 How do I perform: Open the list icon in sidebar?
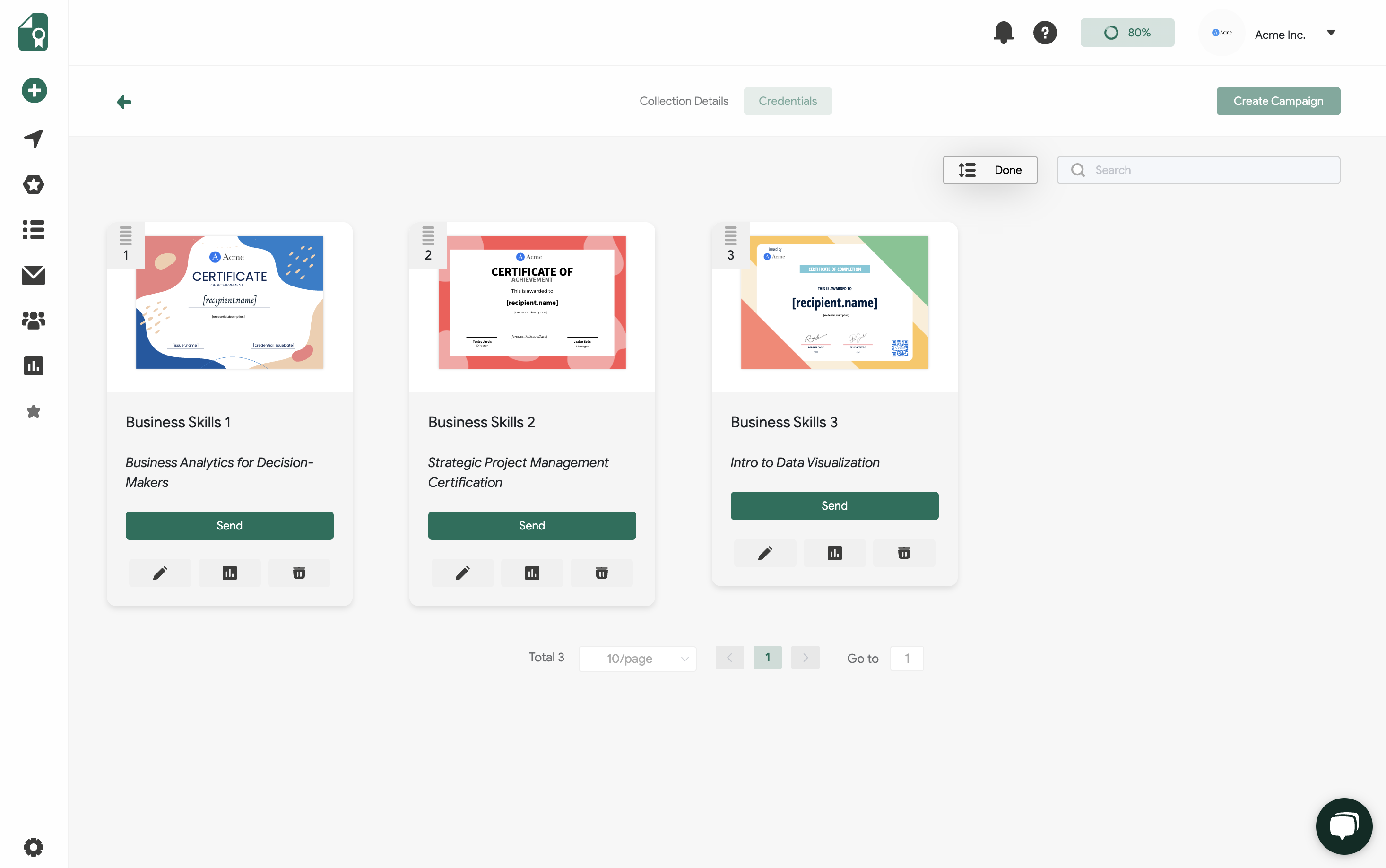coord(34,230)
